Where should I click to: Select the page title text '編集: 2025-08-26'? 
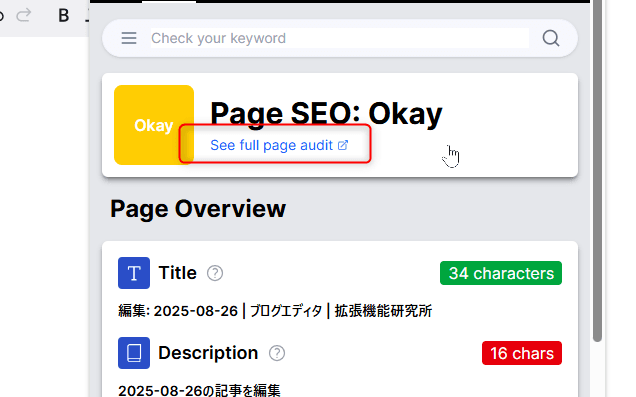[178, 311]
